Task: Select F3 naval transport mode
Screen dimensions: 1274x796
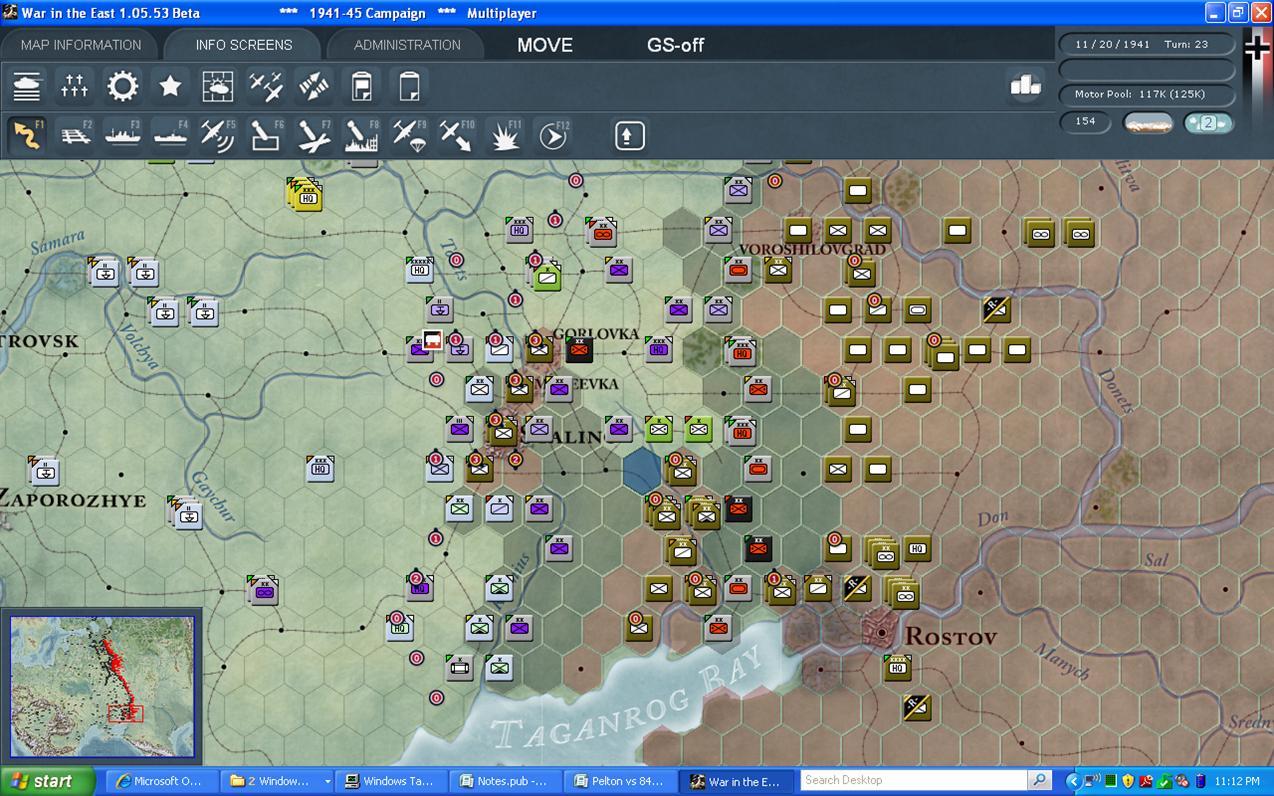Action: click(123, 135)
